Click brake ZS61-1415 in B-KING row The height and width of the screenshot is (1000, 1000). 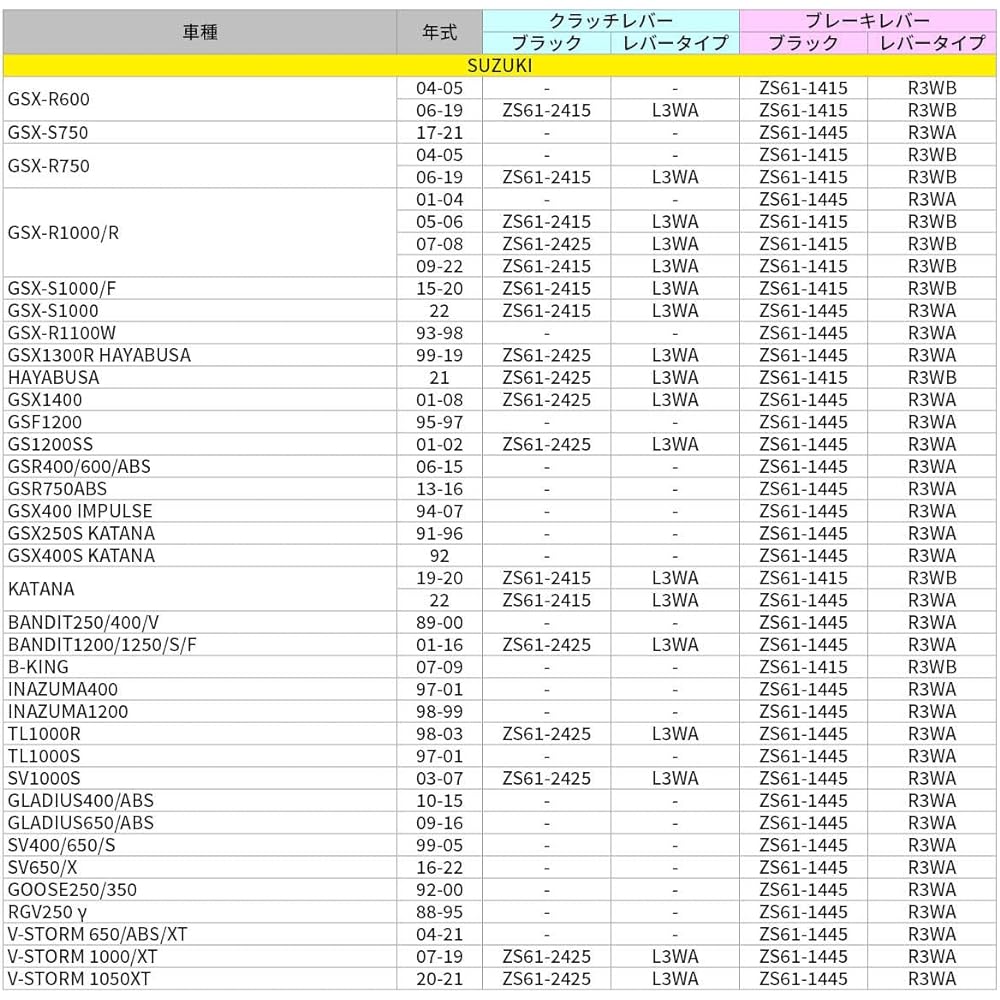coord(803,667)
